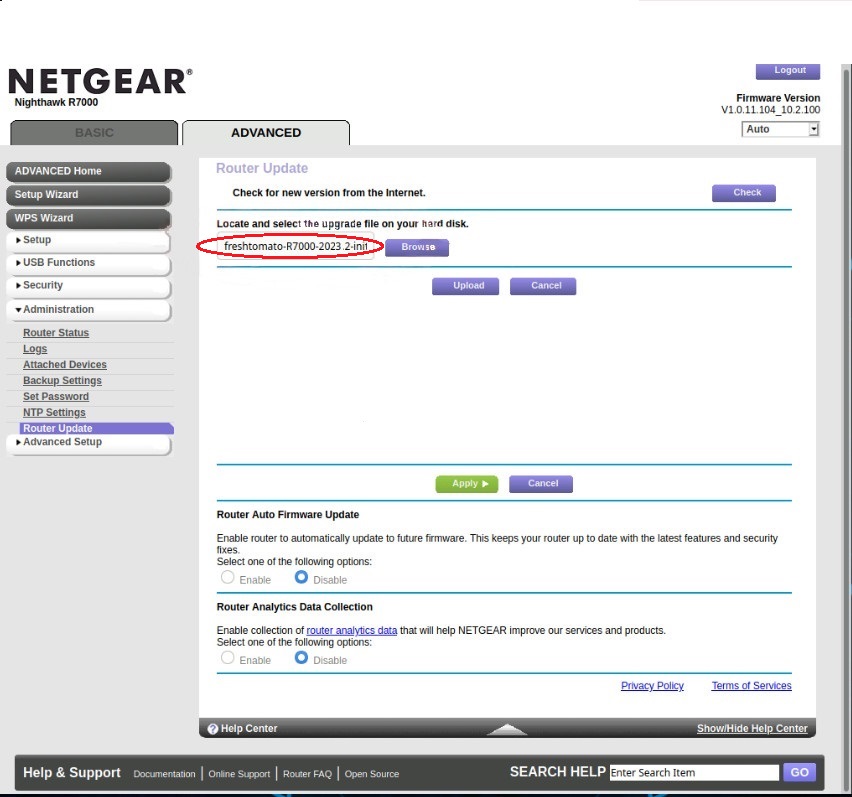
Task: Open ADVANCED Home
Action: (x=88, y=172)
